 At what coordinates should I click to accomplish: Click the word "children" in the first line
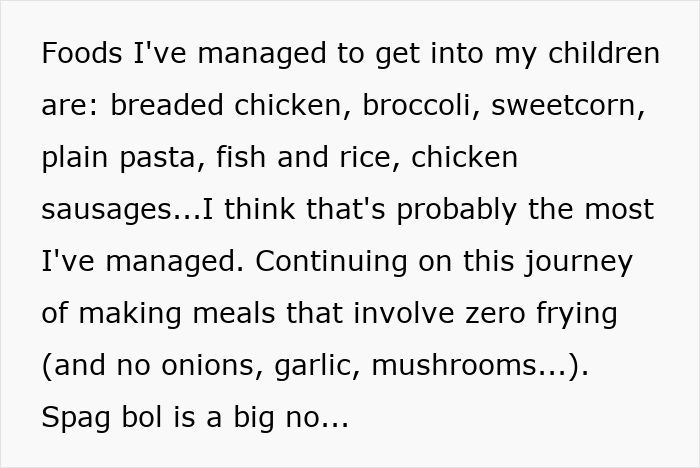pyautogui.click(x=602, y=53)
